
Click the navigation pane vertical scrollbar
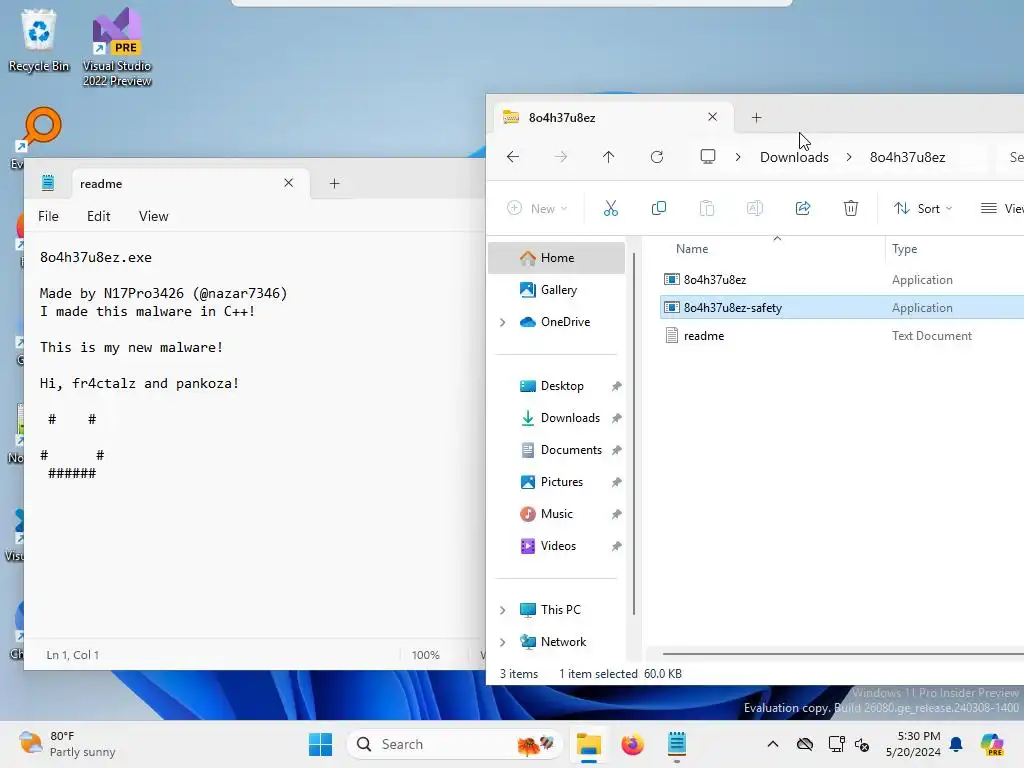coord(633,433)
